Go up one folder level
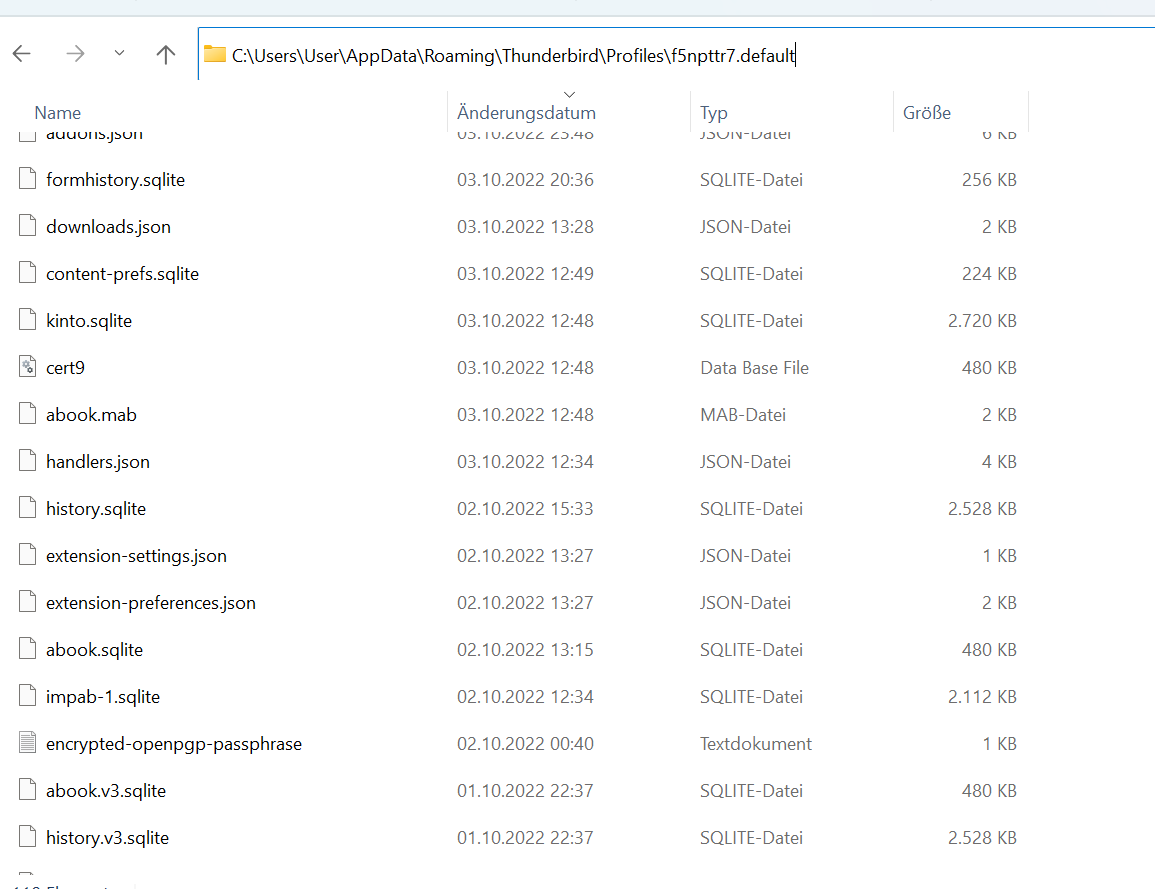This screenshot has height=889, width=1155. (x=166, y=54)
